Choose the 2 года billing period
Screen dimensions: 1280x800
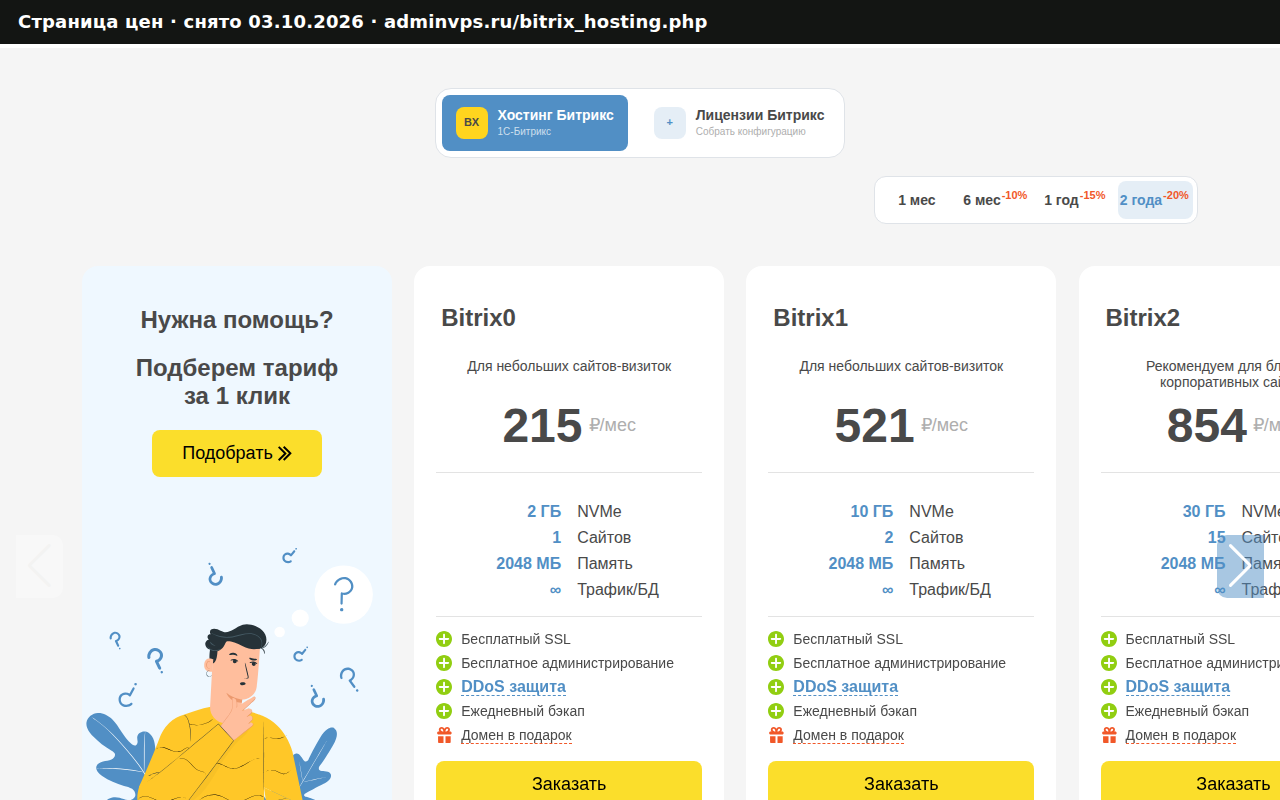click(1155, 200)
